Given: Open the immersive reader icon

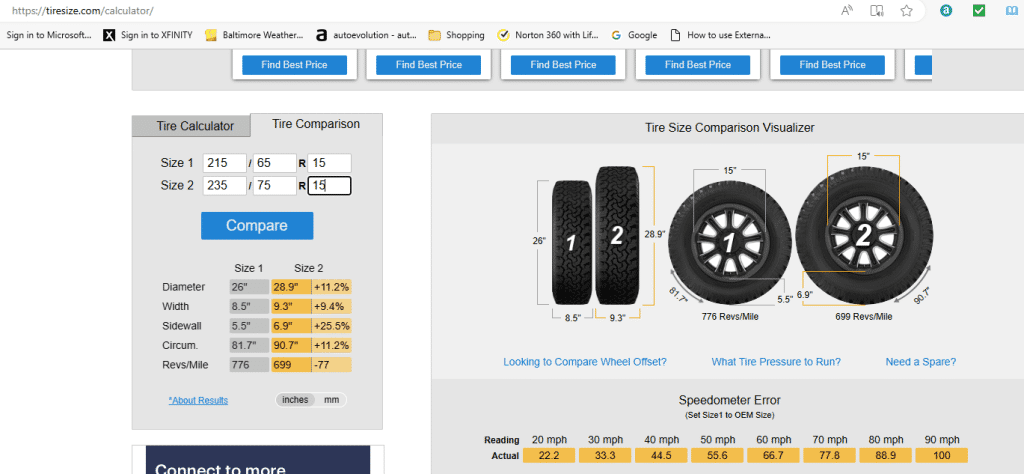Looking at the screenshot, I should tap(877, 11).
